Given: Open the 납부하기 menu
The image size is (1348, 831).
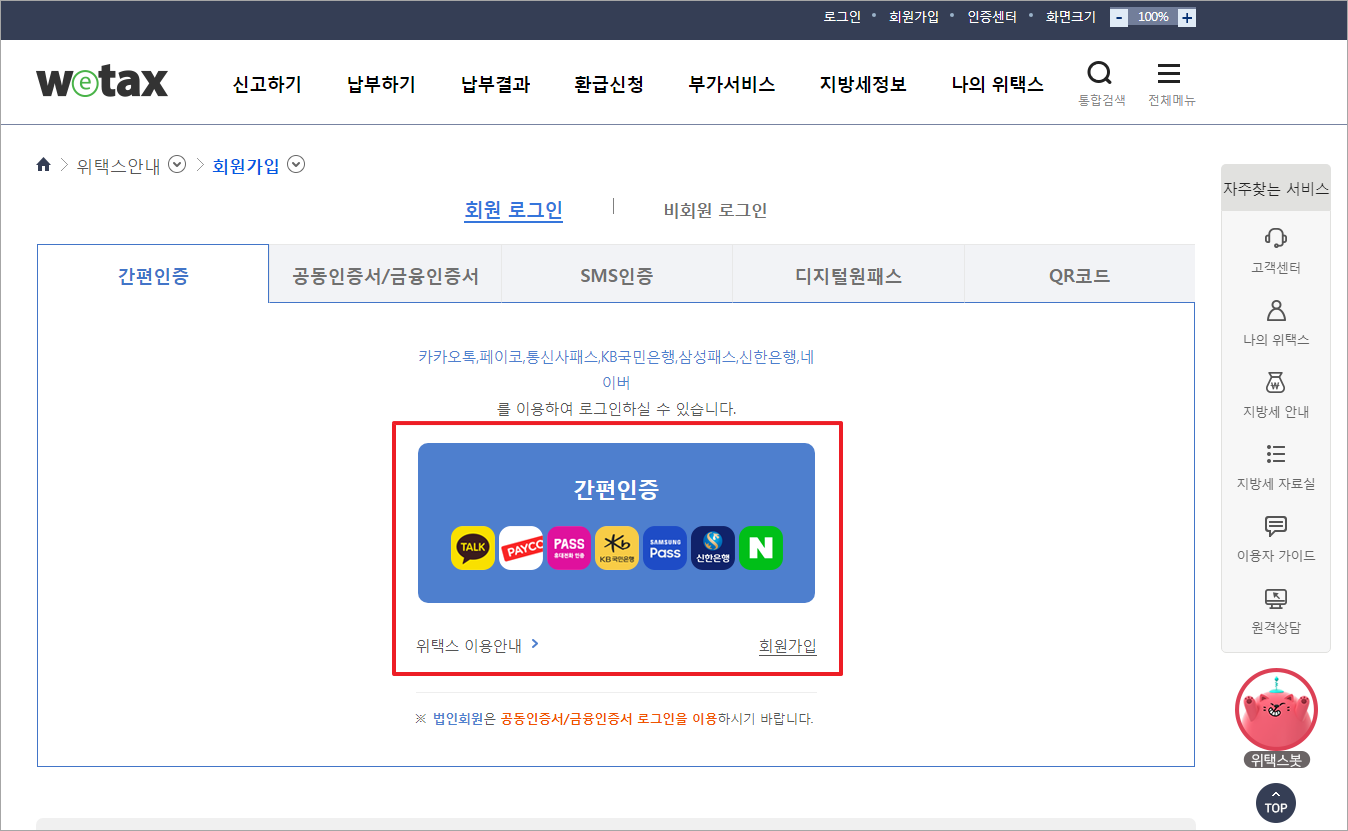Looking at the screenshot, I should pos(381,84).
